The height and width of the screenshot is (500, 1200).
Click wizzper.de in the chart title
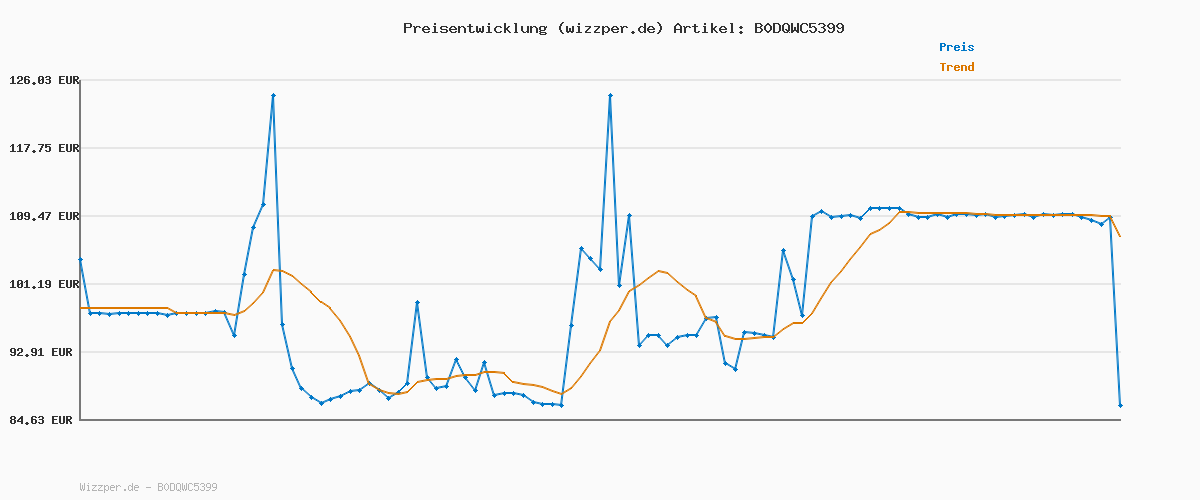tap(609, 28)
